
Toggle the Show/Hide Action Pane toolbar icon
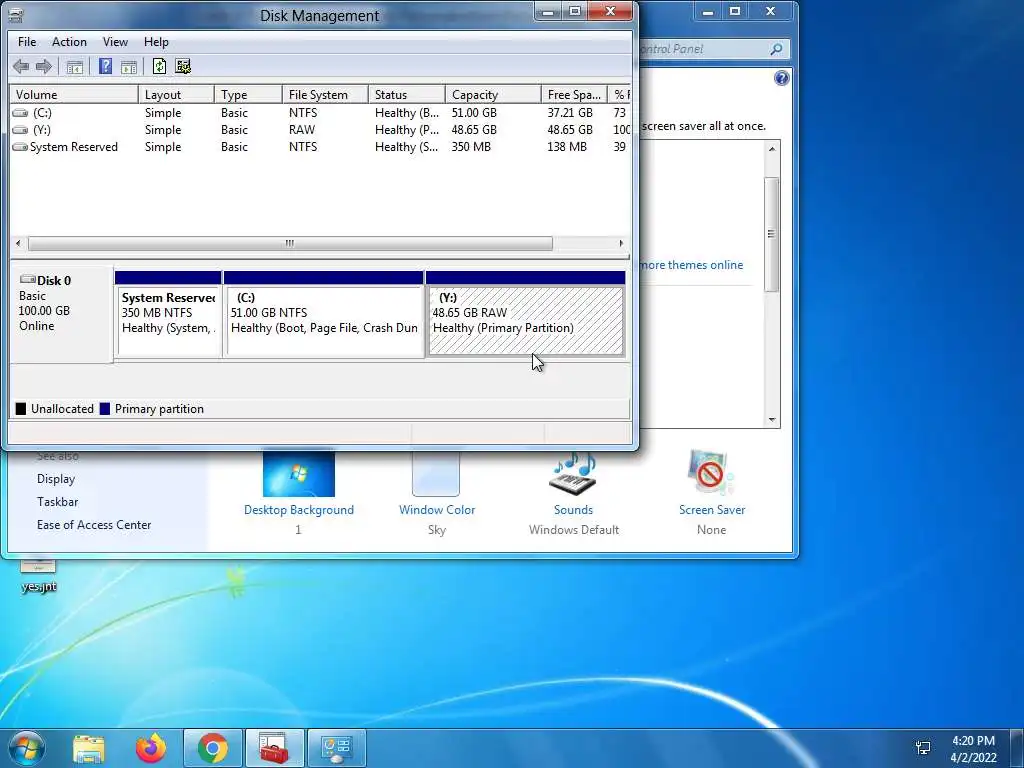(129, 67)
